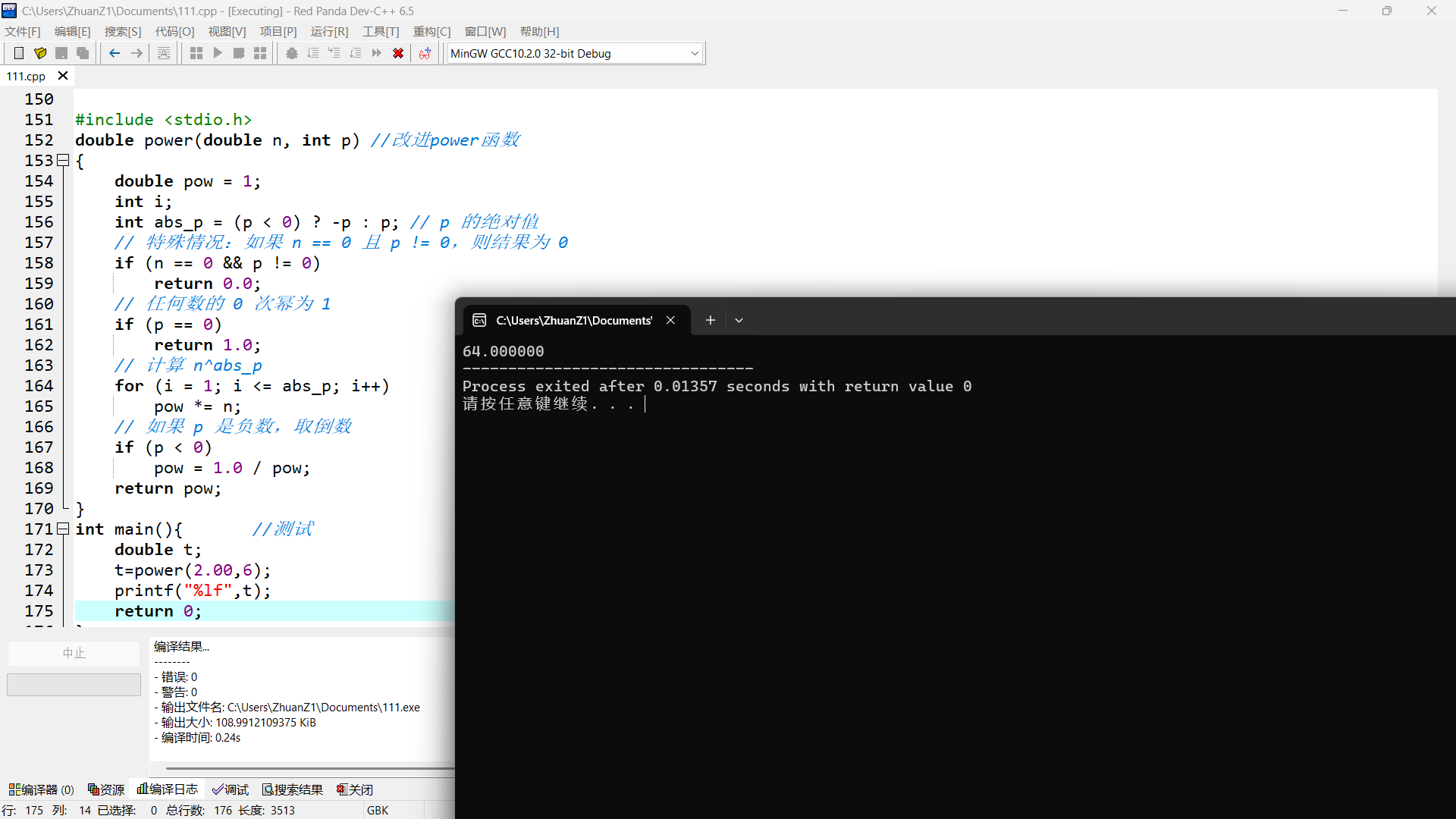1456x819 pixels.
Task: Open the 工具[T] menu
Action: (x=380, y=31)
